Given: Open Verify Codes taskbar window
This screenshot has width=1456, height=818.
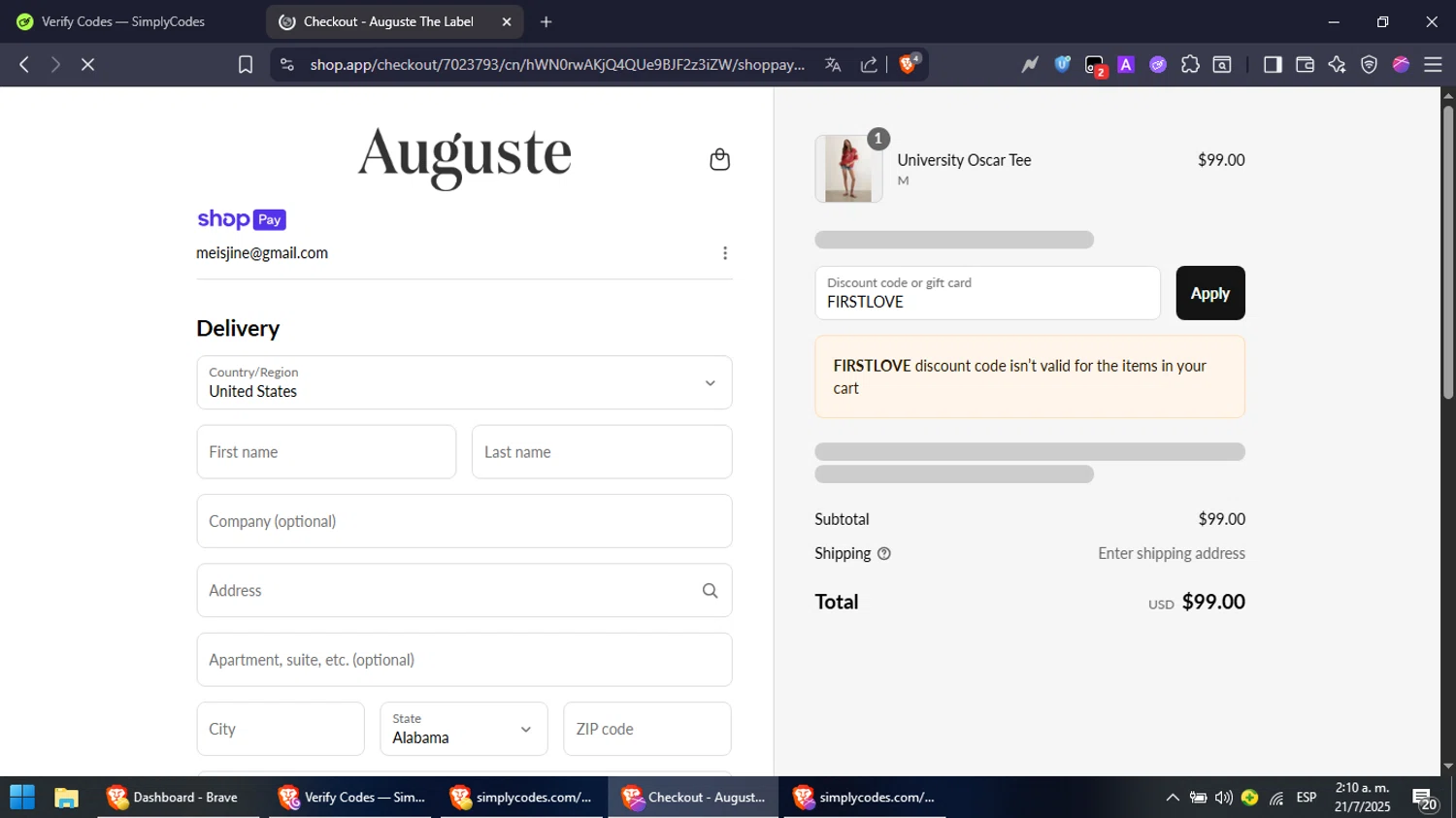Looking at the screenshot, I should (x=350, y=798).
